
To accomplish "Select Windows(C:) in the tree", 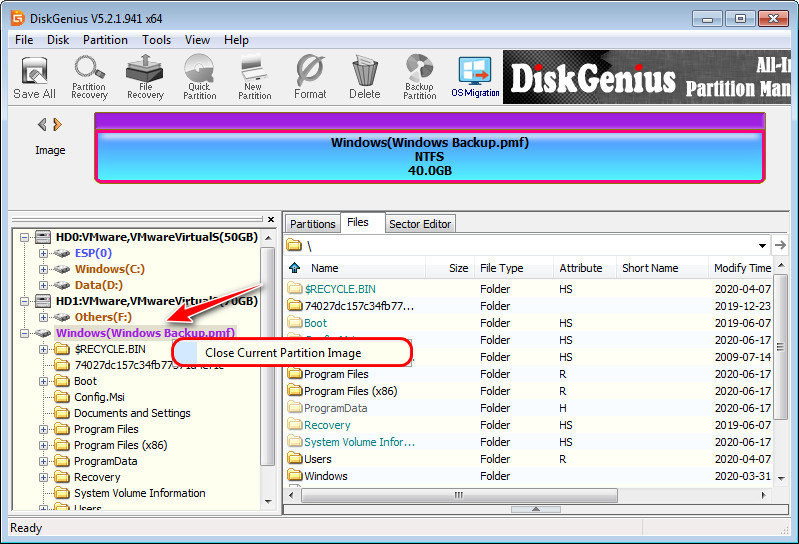I will [110, 269].
